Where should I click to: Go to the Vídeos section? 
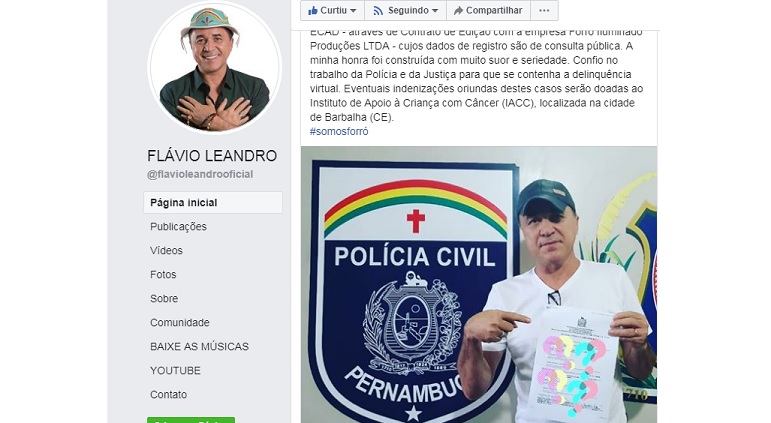(166, 251)
